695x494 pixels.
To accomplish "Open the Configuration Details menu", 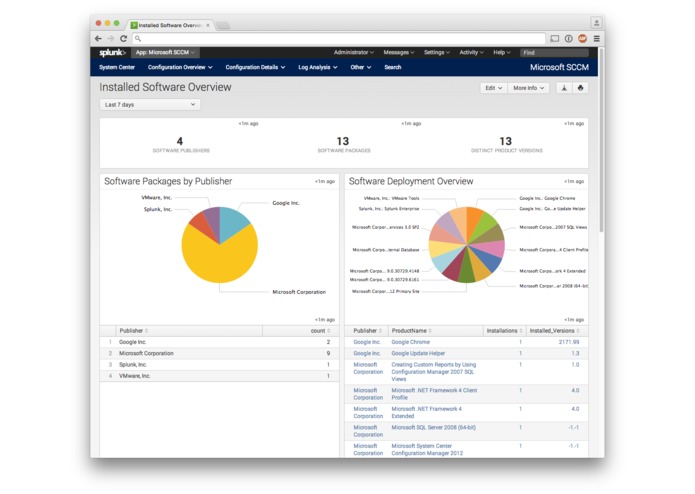I will point(255,67).
